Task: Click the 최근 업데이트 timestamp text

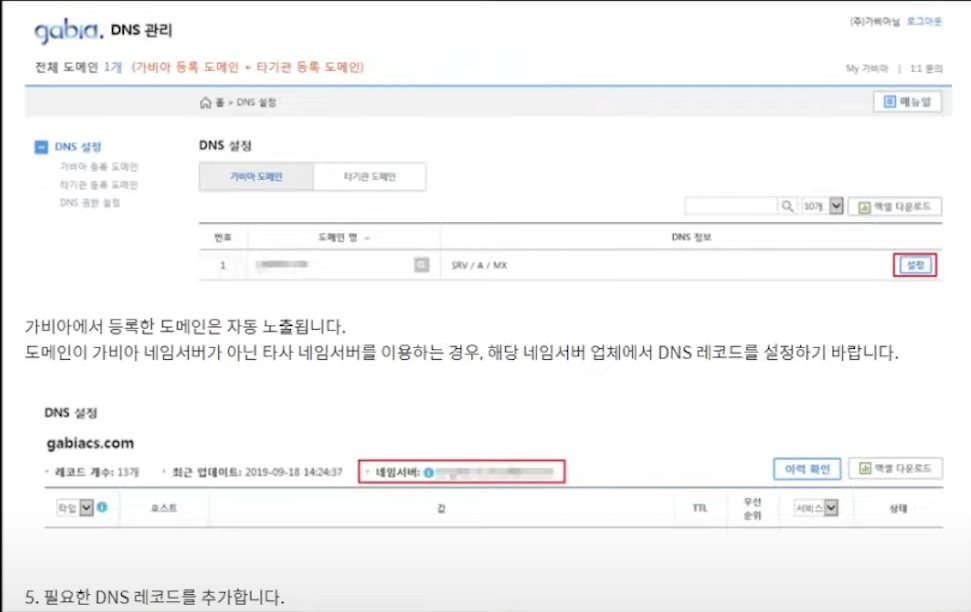Action: coord(257,472)
